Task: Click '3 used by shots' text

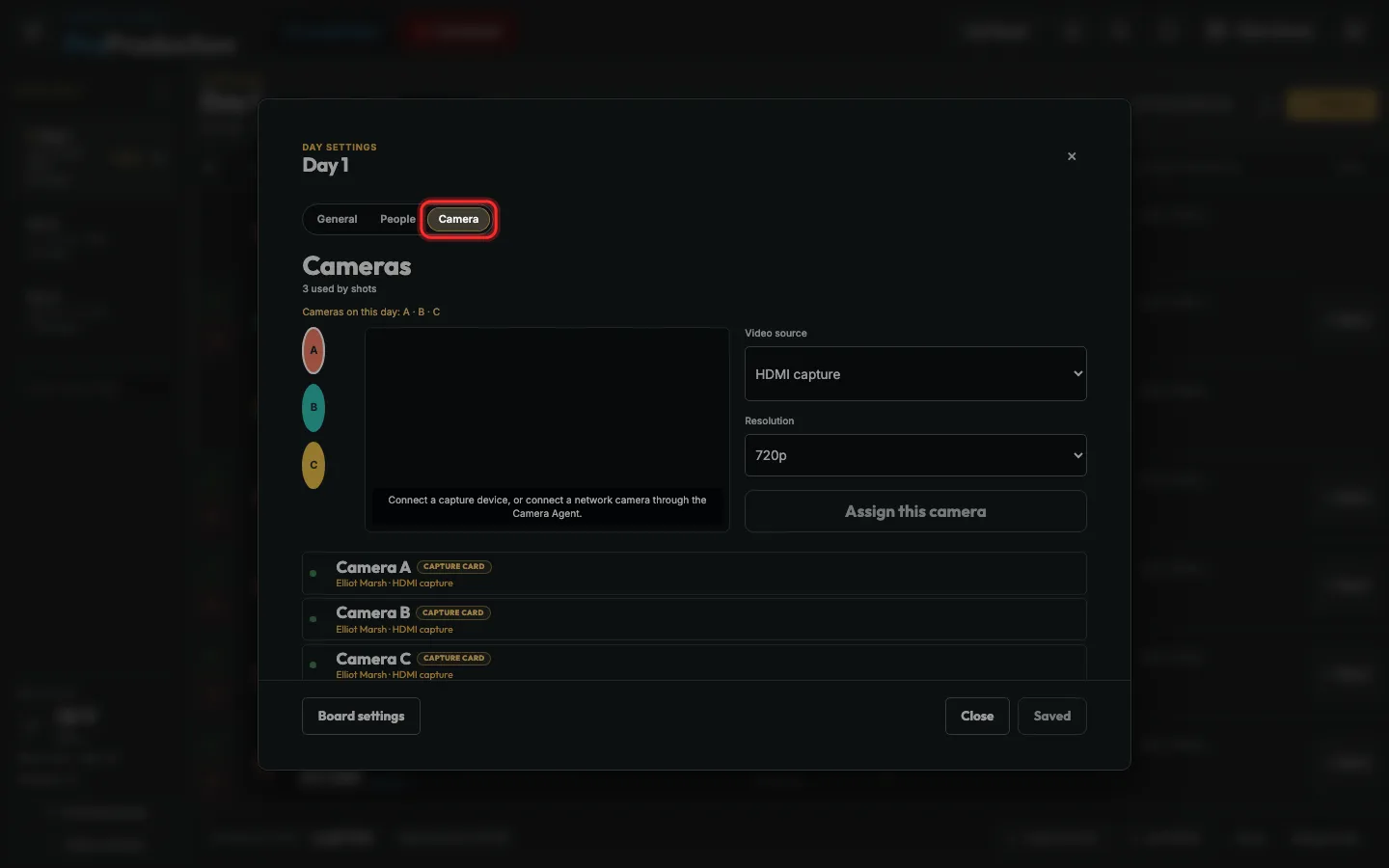Action: pyautogui.click(x=340, y=288)
